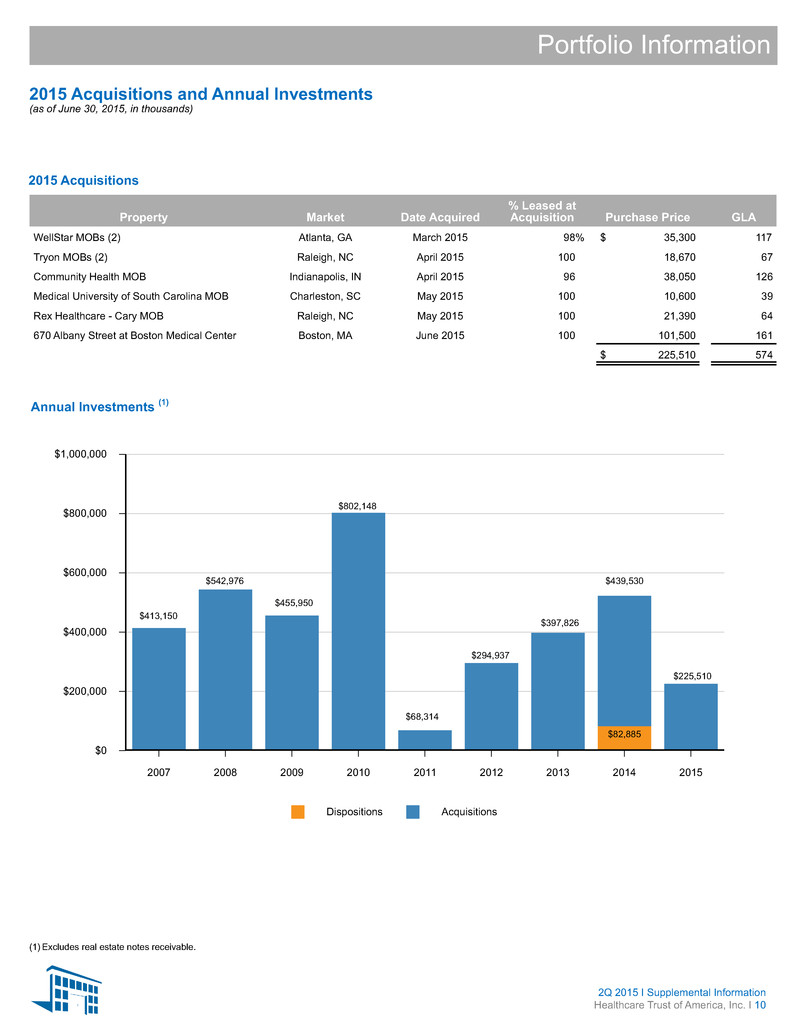Select '670 Albany Street at Boston Medical Center'

point(134,336)
